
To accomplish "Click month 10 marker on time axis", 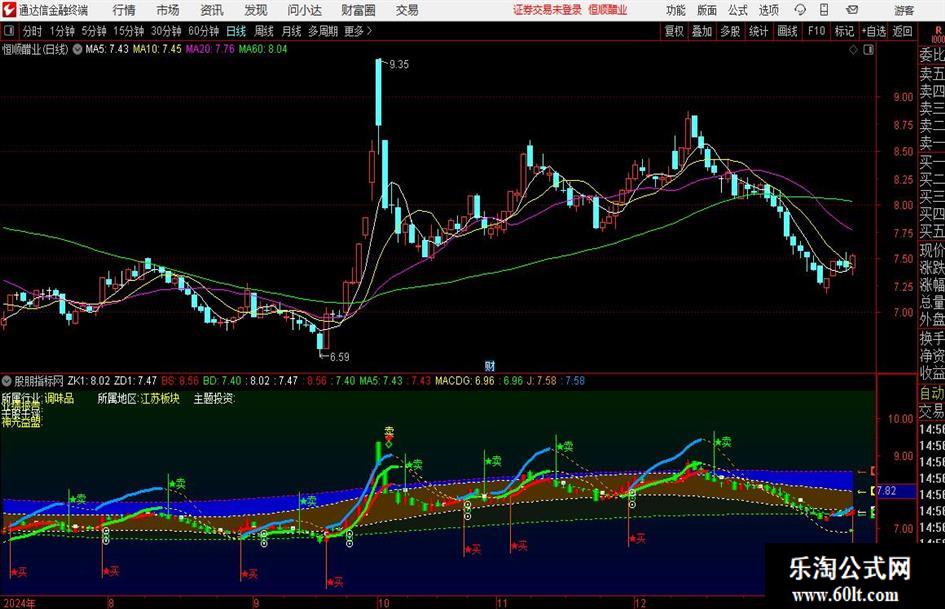I will pos(383,603).
